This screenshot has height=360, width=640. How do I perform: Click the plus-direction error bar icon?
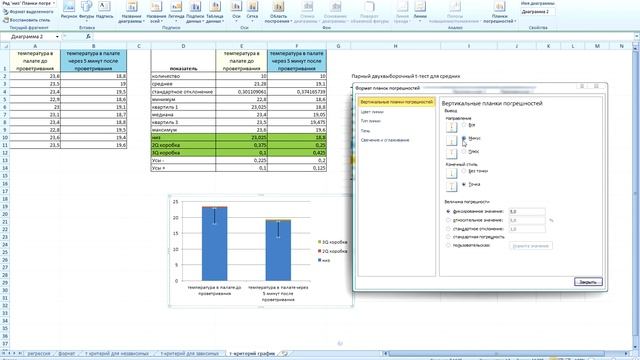pos(451,153)
